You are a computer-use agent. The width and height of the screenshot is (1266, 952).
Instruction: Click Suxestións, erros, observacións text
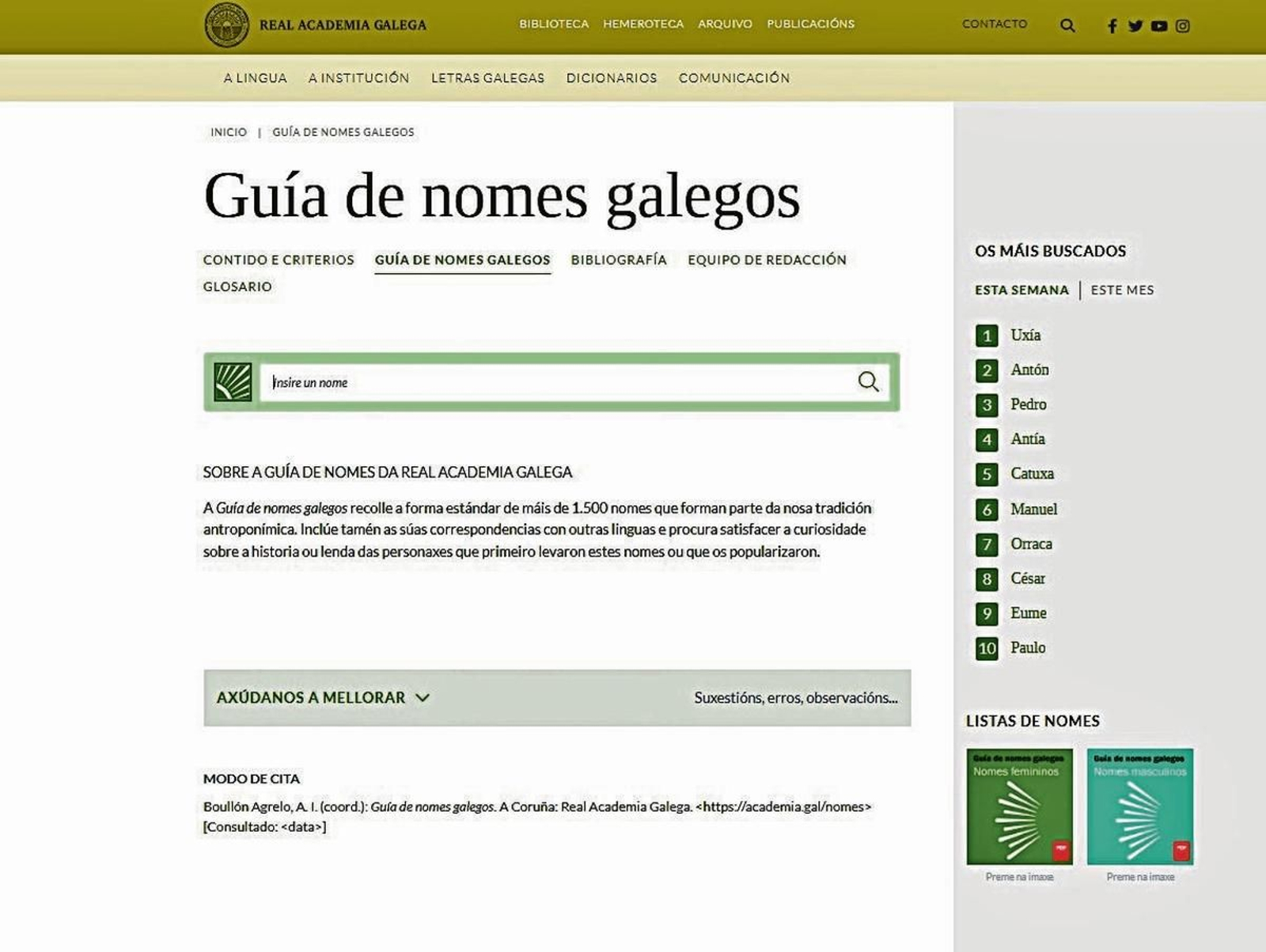796,698
